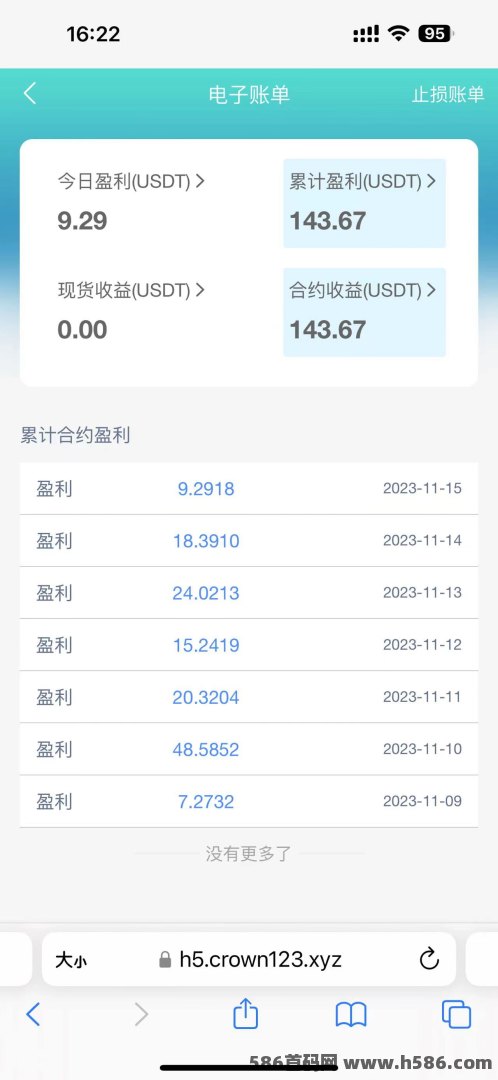Expand 现货收益(USDT) details

[131, 290]
